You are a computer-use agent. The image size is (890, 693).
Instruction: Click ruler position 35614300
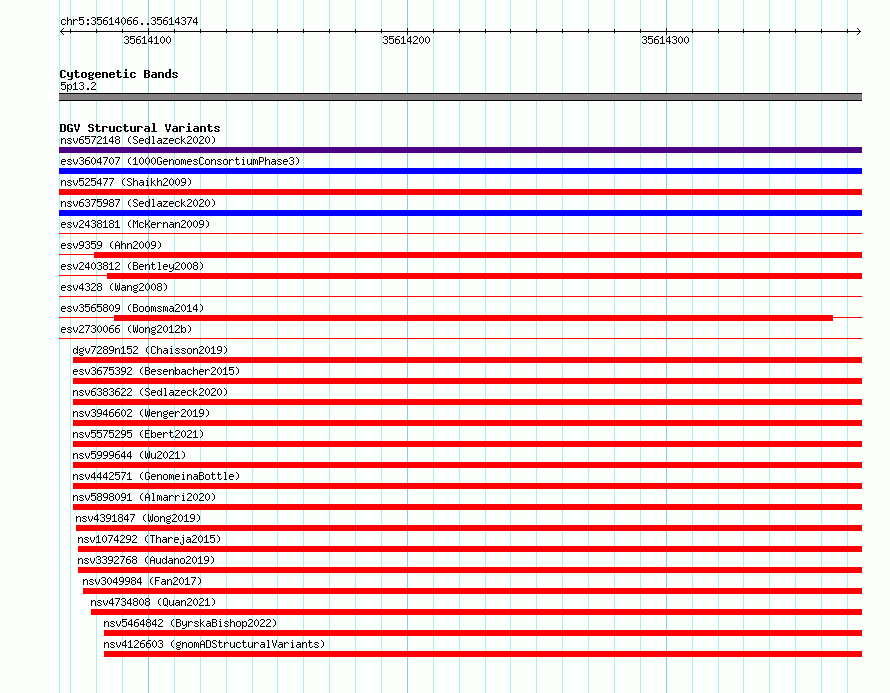(x=665, y=40)
